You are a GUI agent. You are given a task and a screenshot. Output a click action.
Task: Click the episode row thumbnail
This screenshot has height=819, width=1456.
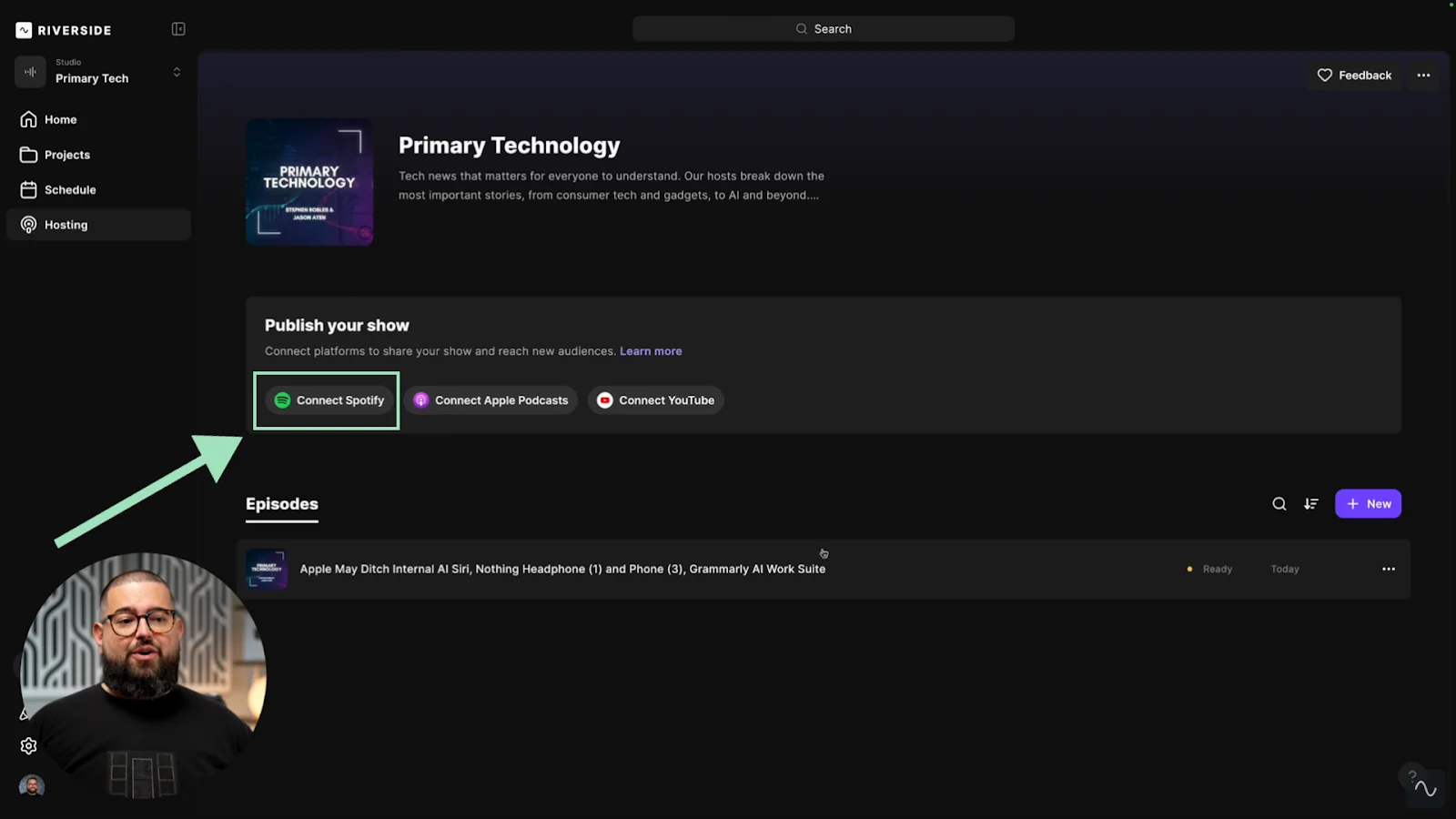[x=267, y=569]
